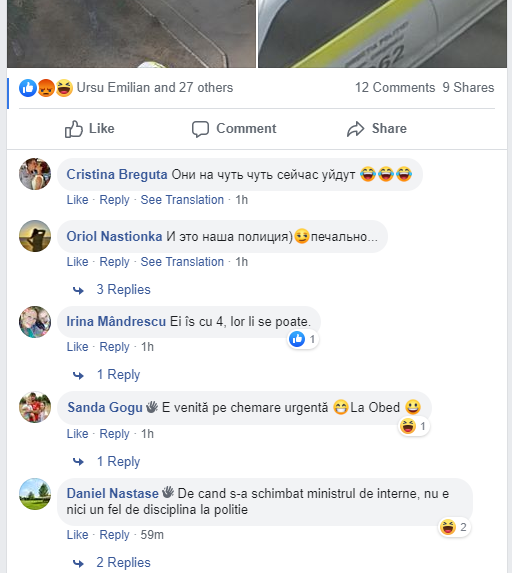Open the Comment box via speech bubble button

[x=234, y=129]
